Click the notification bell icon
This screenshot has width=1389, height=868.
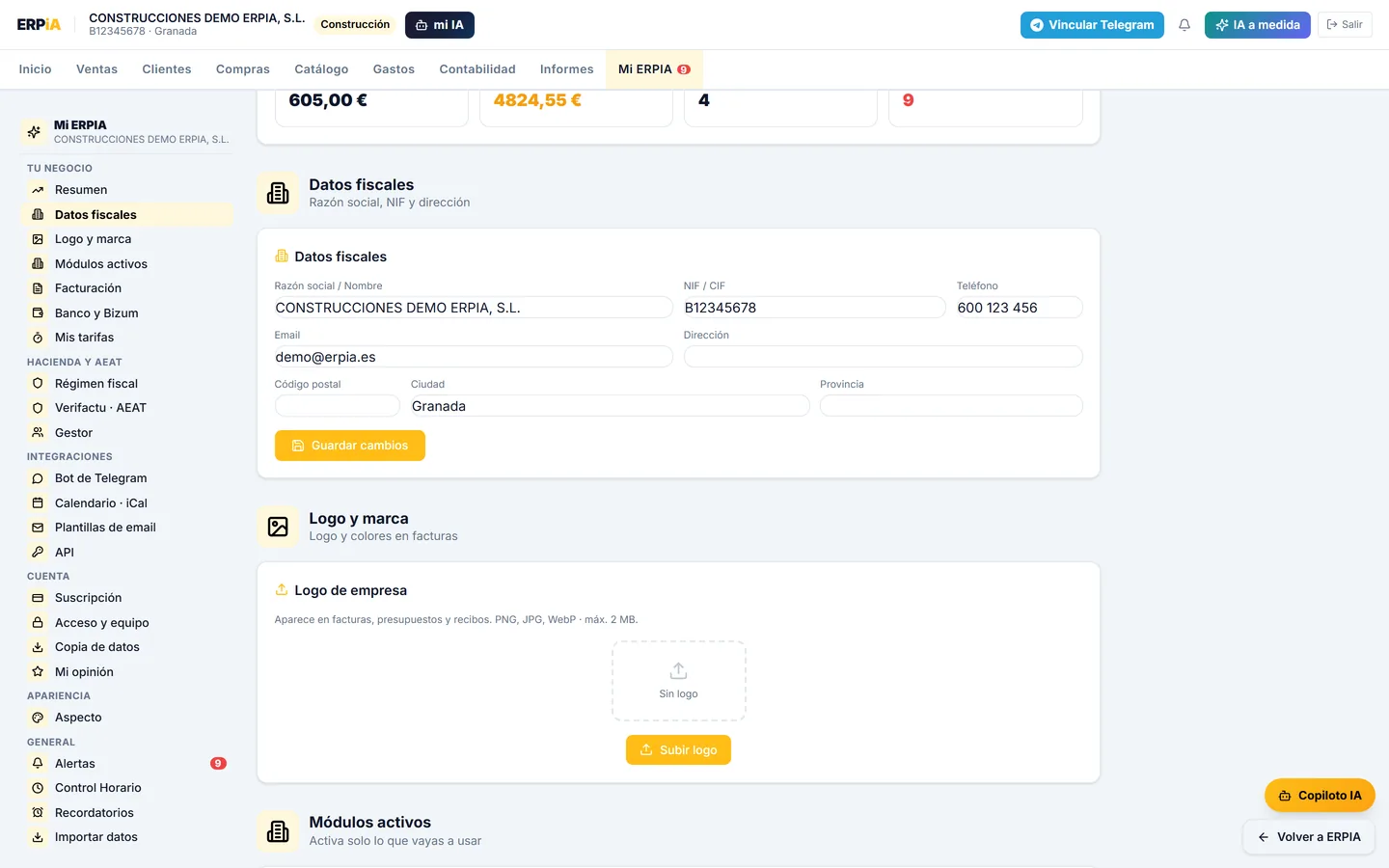1185,25
